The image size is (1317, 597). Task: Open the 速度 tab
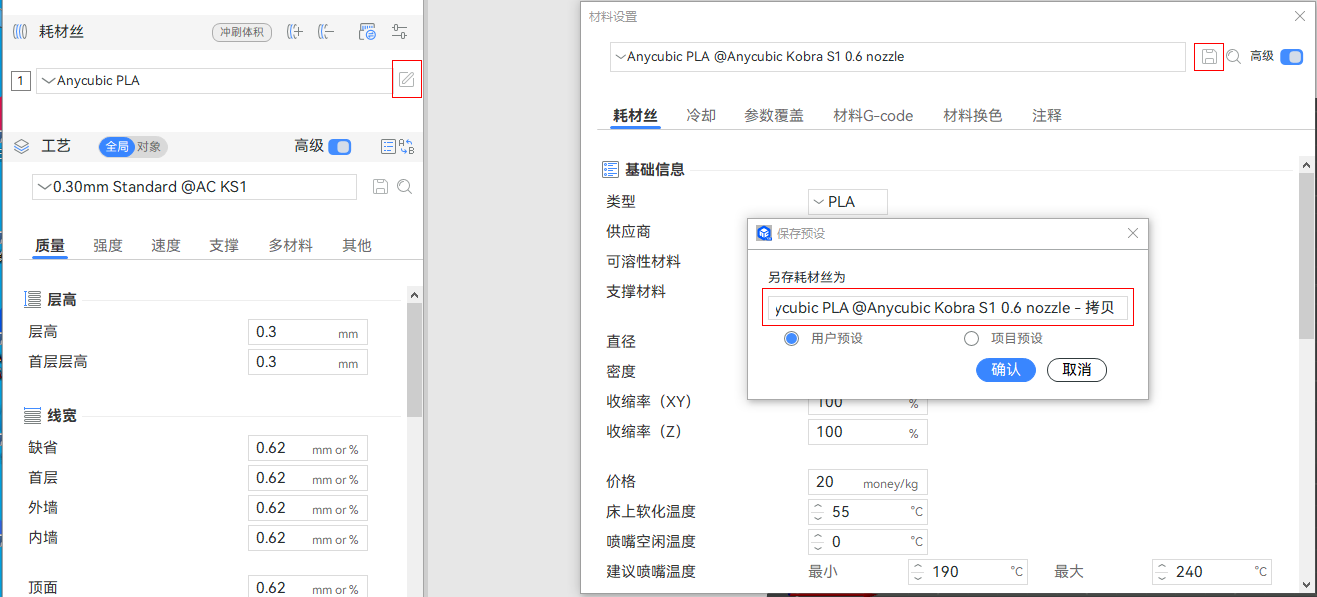(x=166, y=246)
